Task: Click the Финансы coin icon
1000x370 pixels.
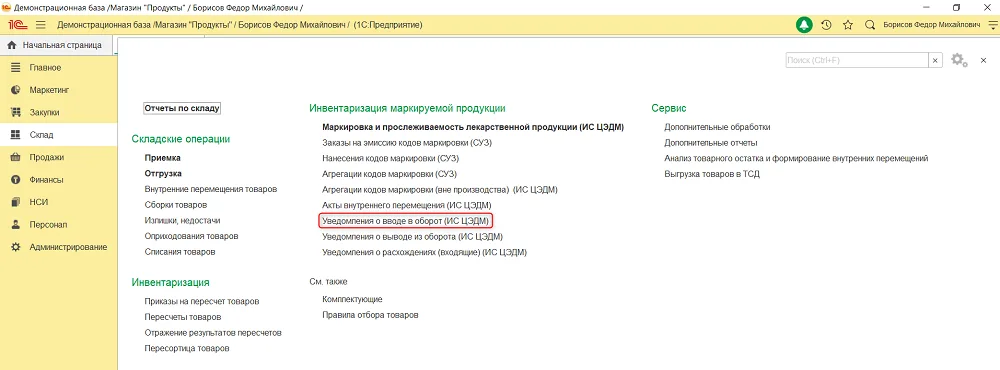Action: tap(16, 180)
